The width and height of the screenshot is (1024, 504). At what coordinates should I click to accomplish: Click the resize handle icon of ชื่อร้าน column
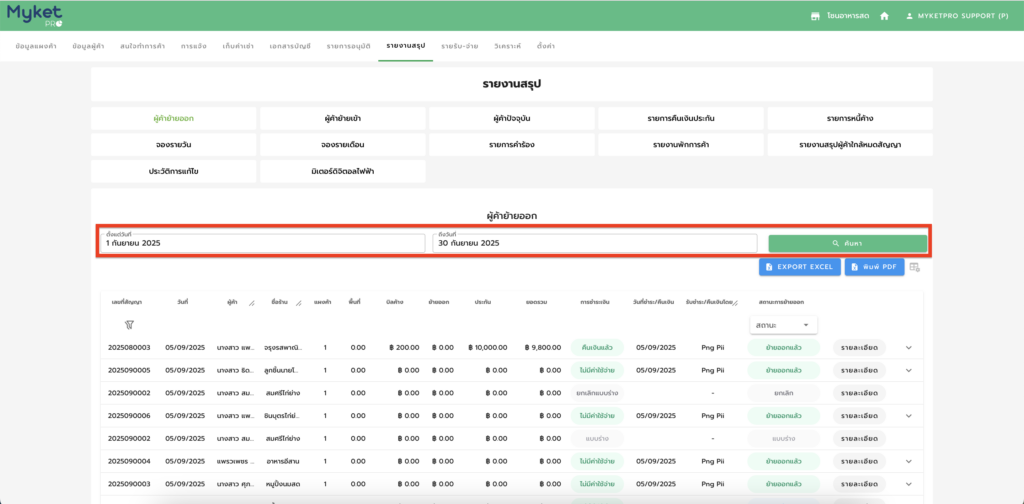click(298, 303)
